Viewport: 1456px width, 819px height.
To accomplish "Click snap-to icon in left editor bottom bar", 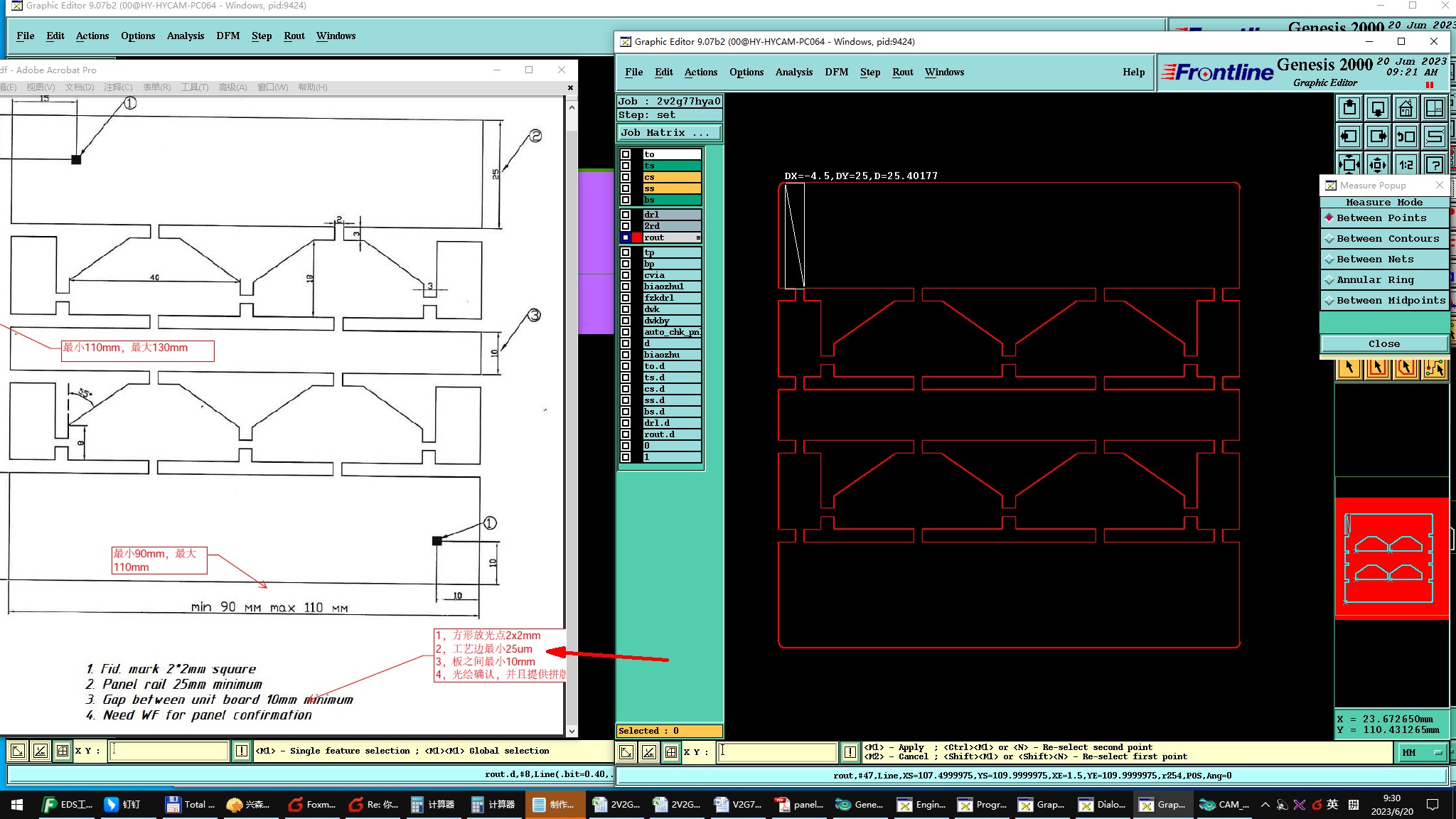I will 18,751.
